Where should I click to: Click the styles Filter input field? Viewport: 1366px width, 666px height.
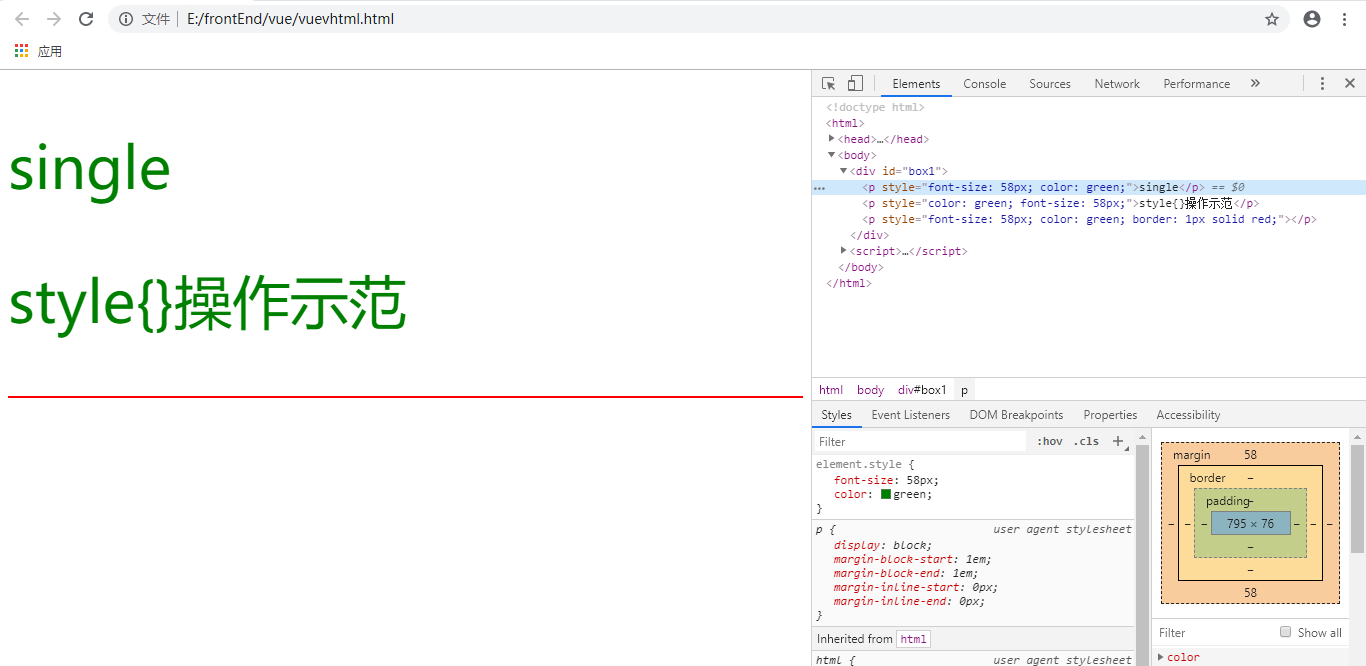coord(920,441)
